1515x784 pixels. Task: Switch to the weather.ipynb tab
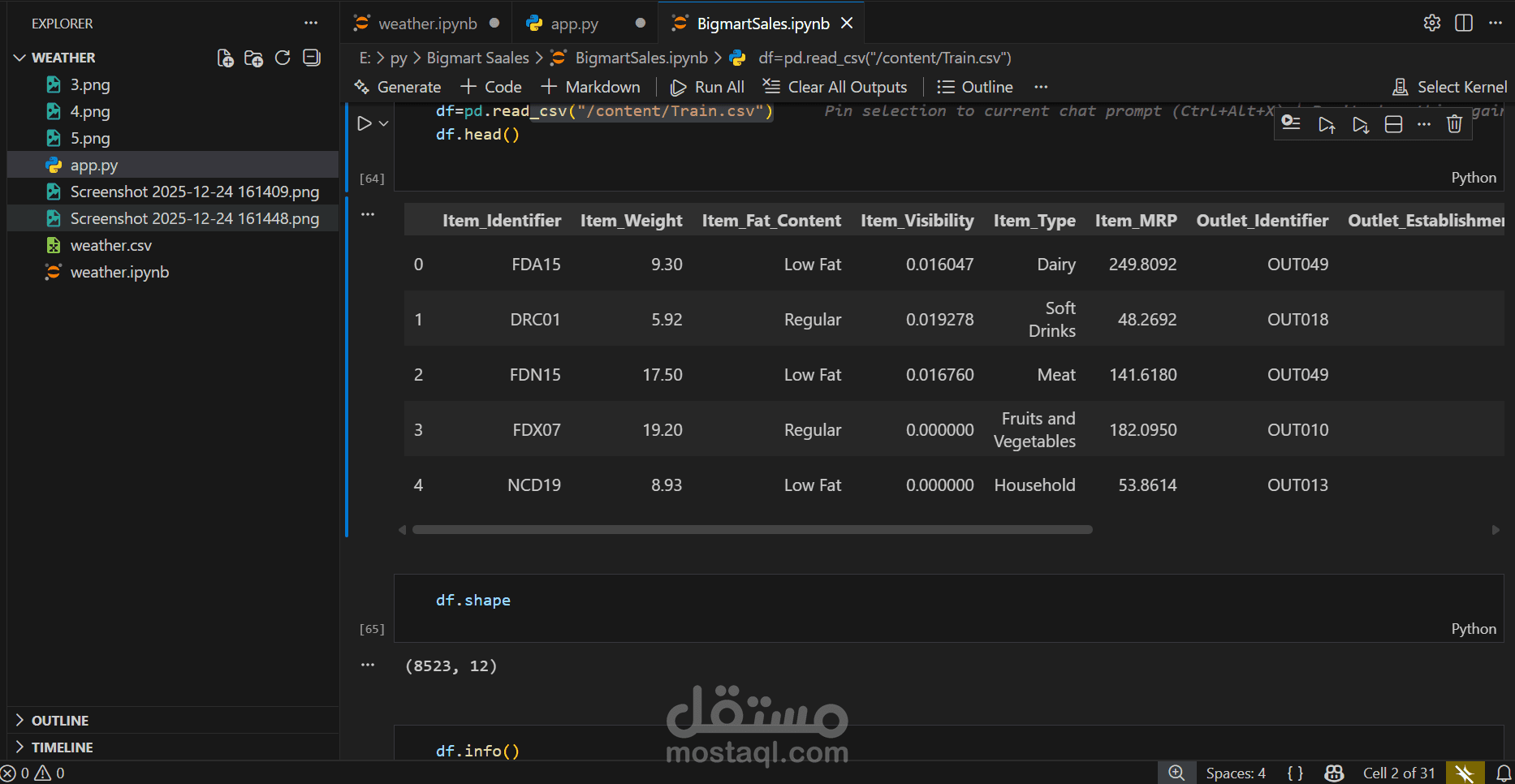[x=427, y=24]
